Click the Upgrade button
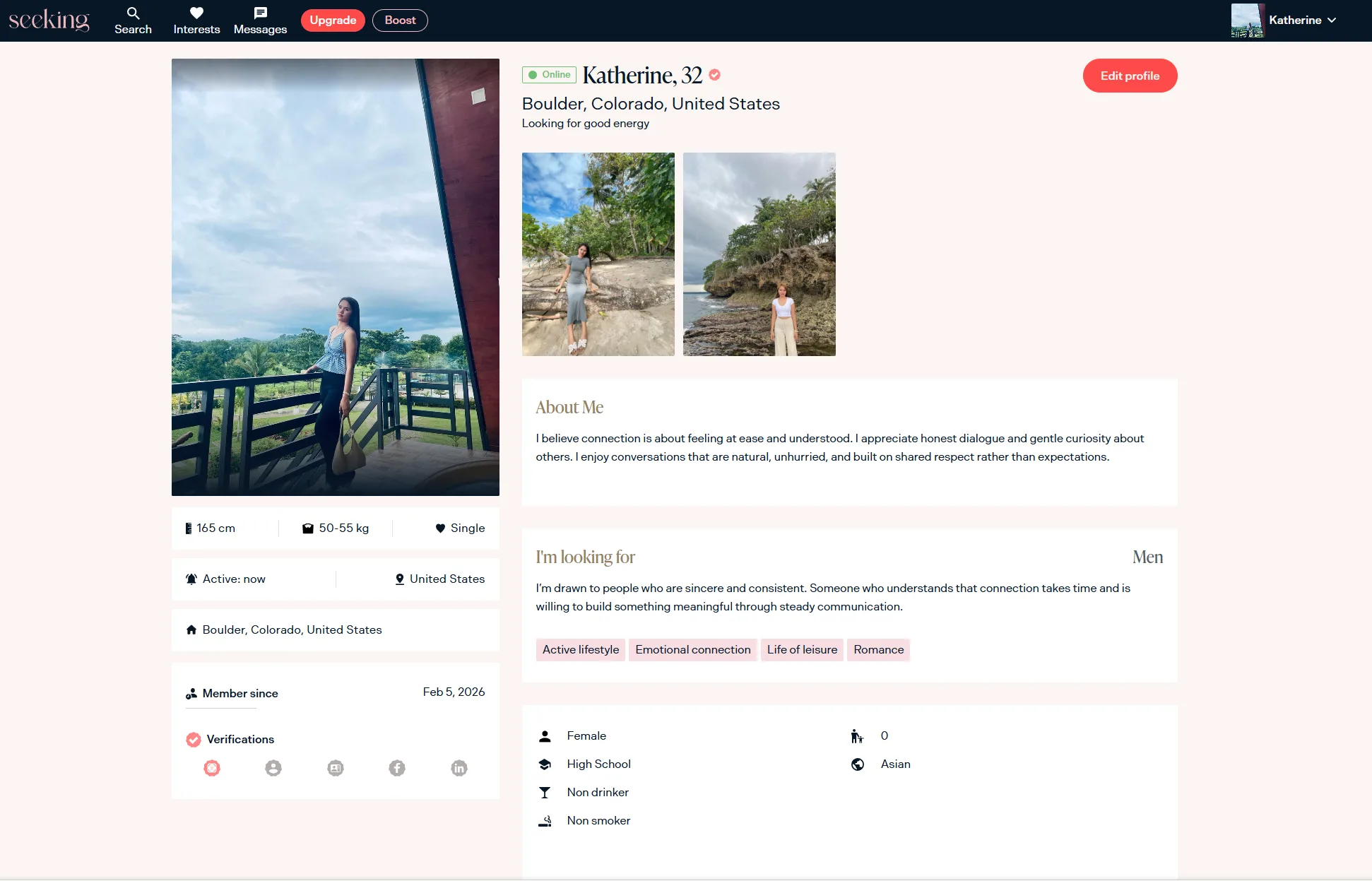 point(333,20)
